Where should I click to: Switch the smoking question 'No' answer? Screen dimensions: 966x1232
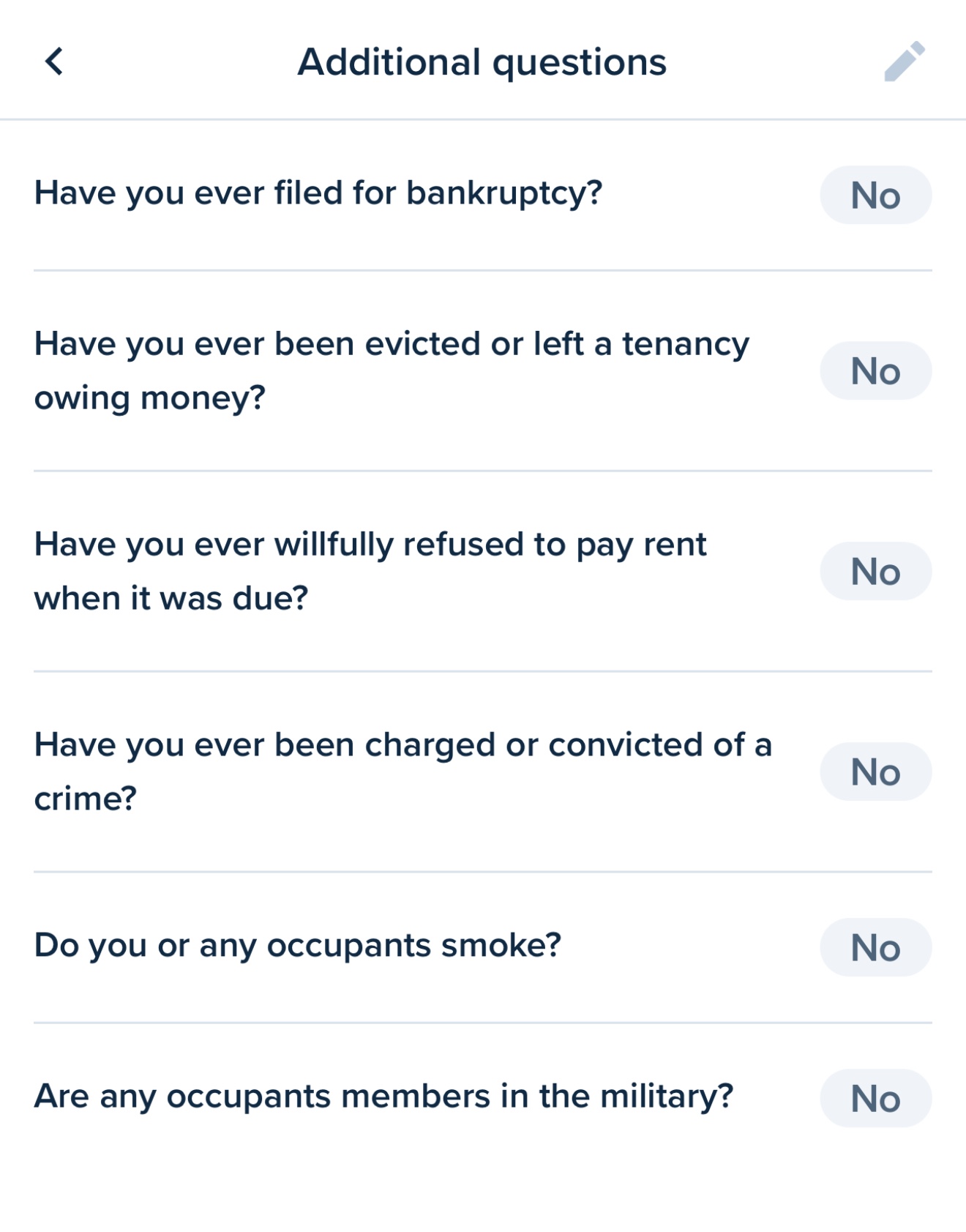click(875, 947)
